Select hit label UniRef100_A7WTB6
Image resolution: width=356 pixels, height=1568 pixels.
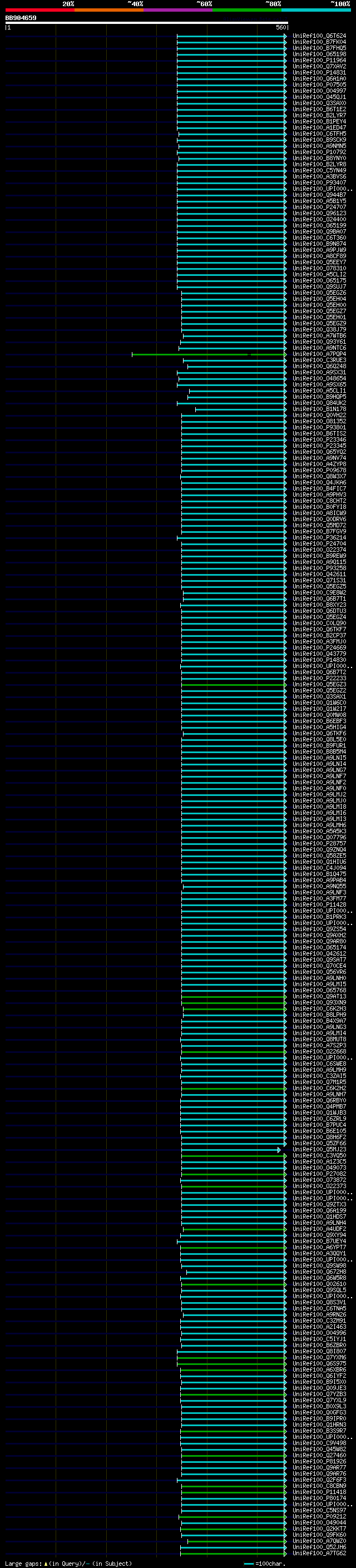[x=319, y=335]
